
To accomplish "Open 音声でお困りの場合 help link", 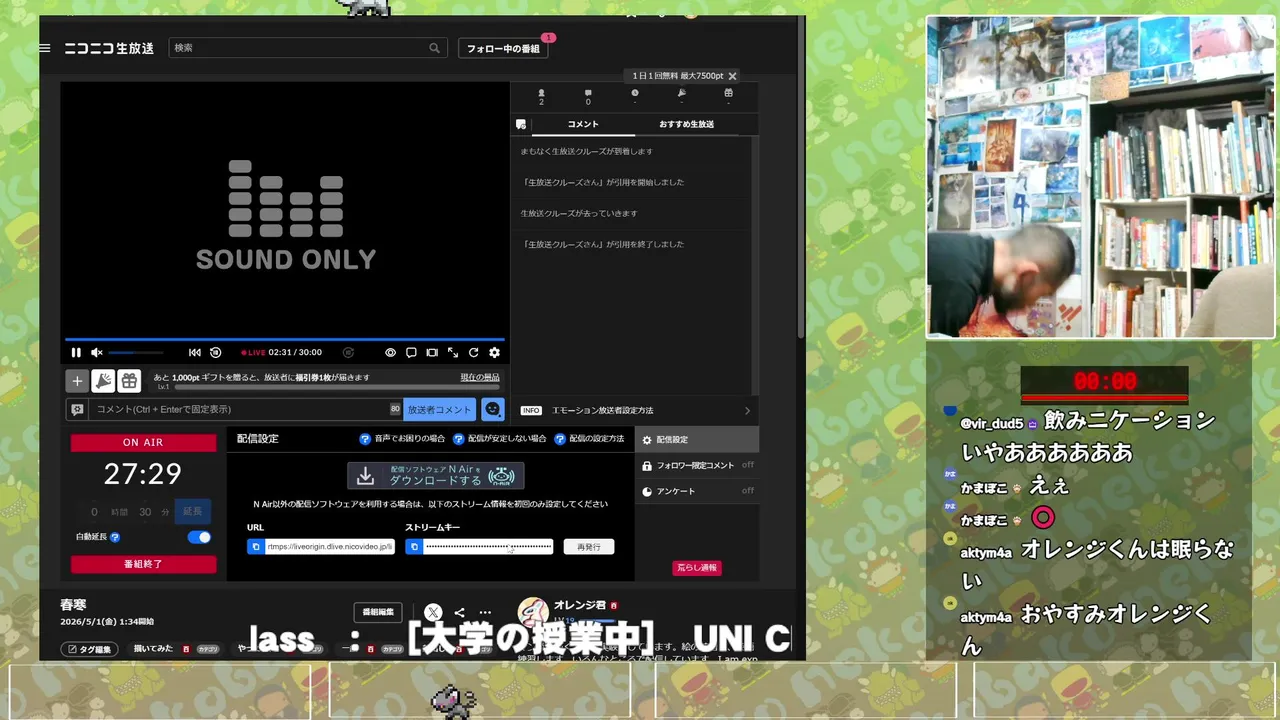I will (403, 439).
